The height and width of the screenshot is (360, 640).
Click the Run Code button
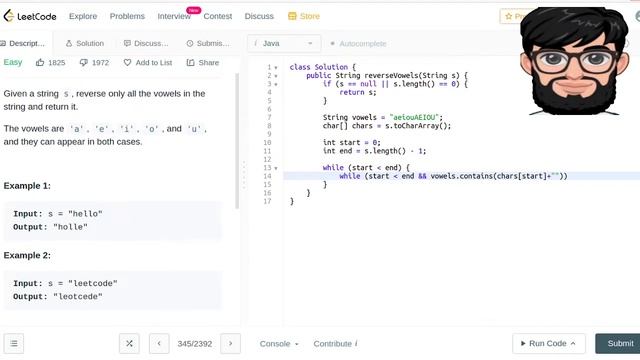[x=549, y=344]
